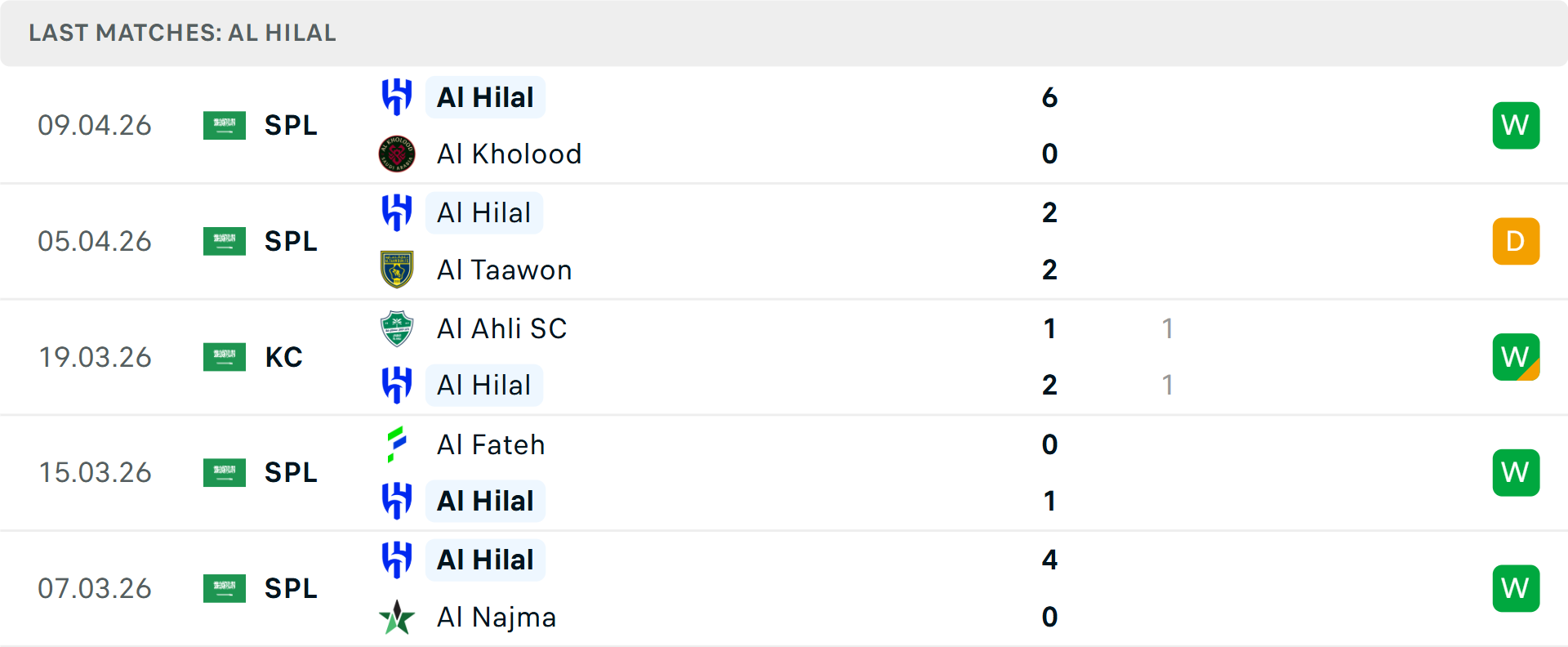Click the date 05.04.26

coord(95,241)
